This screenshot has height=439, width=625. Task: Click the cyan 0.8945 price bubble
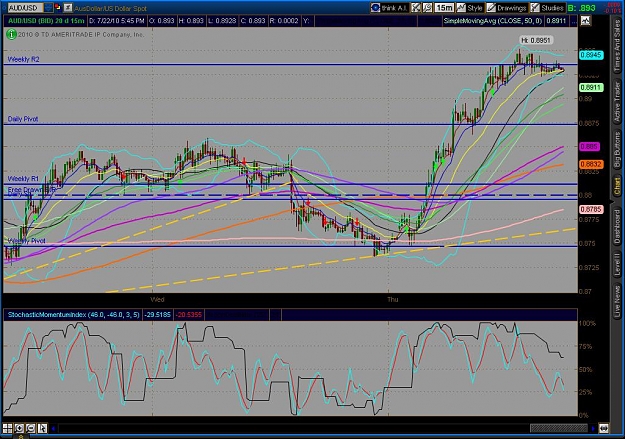(591, 55)
